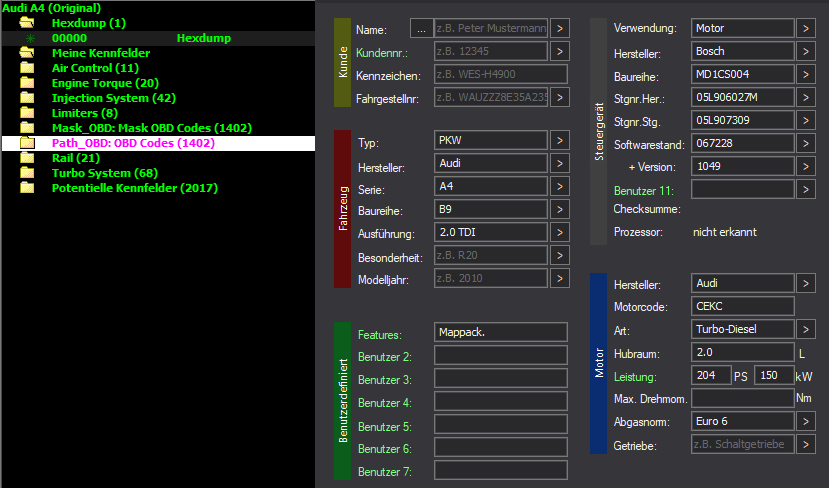
Task: Open the Baureihe MD1CS004 arrow button
Action: [806, 74]
